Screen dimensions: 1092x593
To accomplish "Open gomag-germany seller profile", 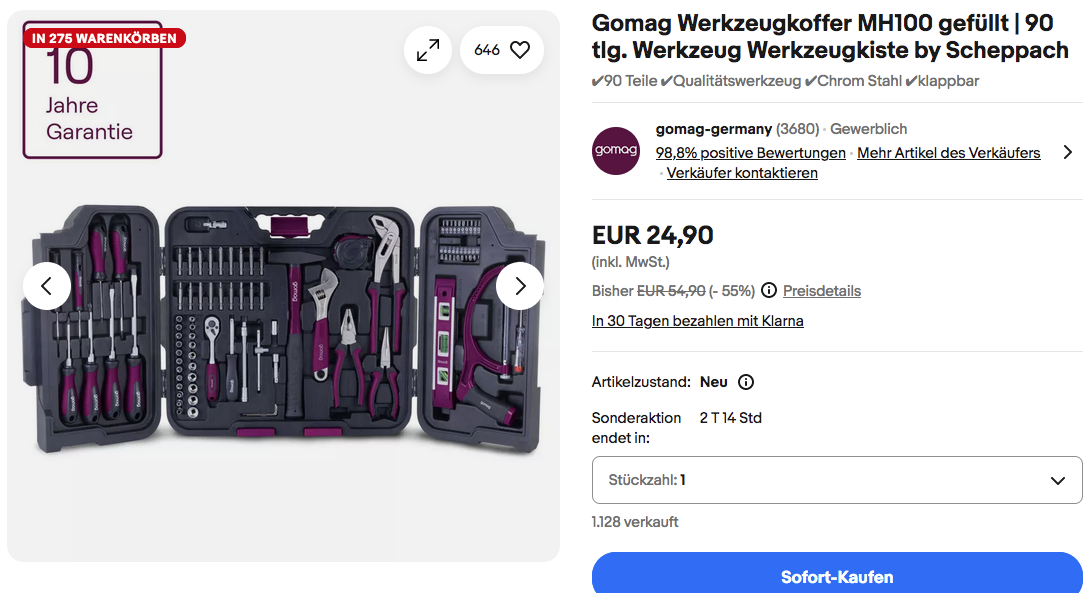I will (x=713, y=129).
